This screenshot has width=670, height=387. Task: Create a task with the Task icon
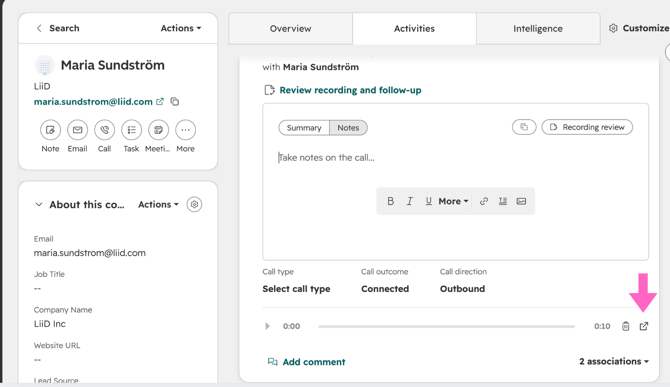132,130
